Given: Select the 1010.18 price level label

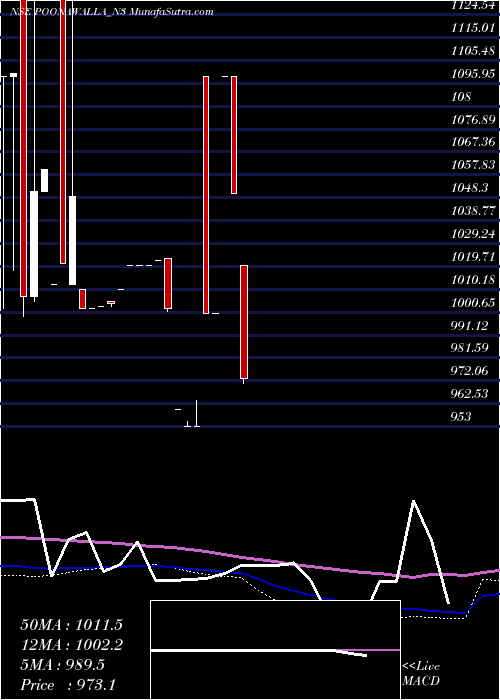Looking at the screenshot, I should click(x=473, y=279).
